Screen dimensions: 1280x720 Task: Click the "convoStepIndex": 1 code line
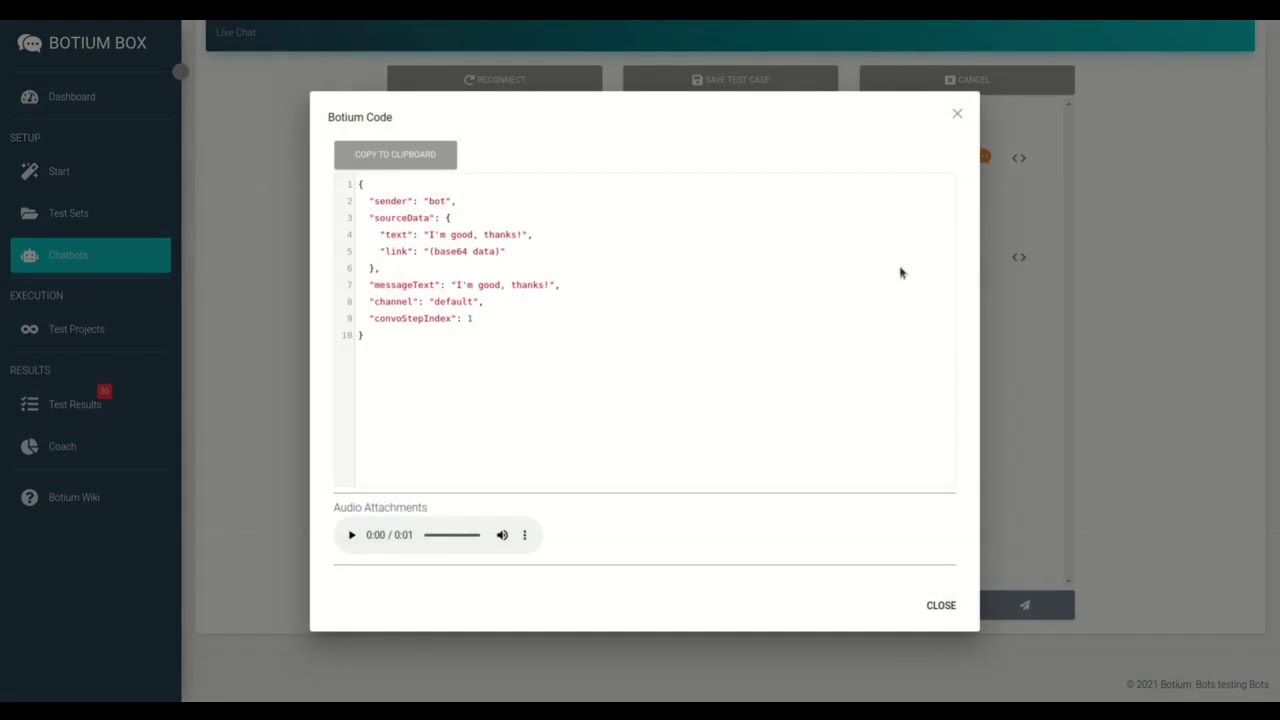pyautogui.click(x=420, y=318)
